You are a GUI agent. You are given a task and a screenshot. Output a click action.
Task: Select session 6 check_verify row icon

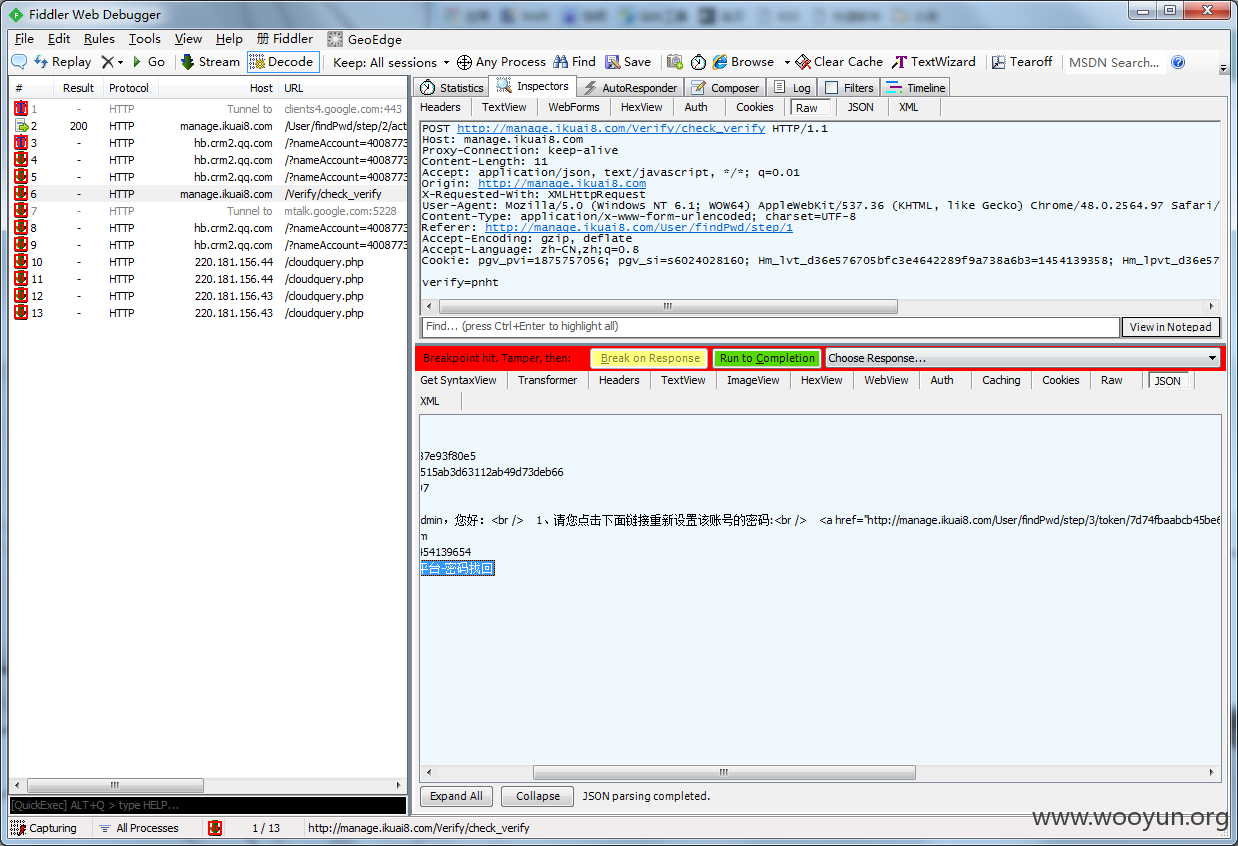[20, 194]
